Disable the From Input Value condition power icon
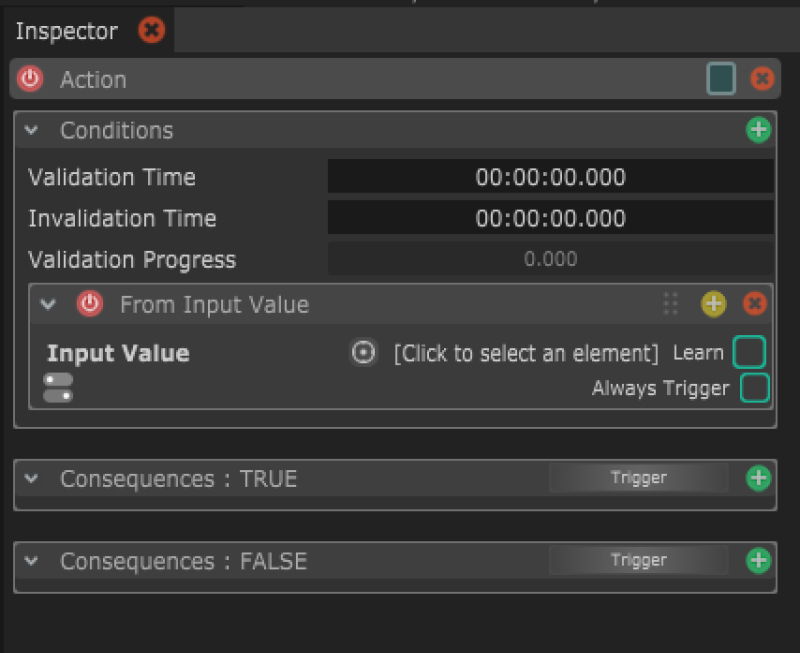800x653 pixels. click(x=90, y=304)
